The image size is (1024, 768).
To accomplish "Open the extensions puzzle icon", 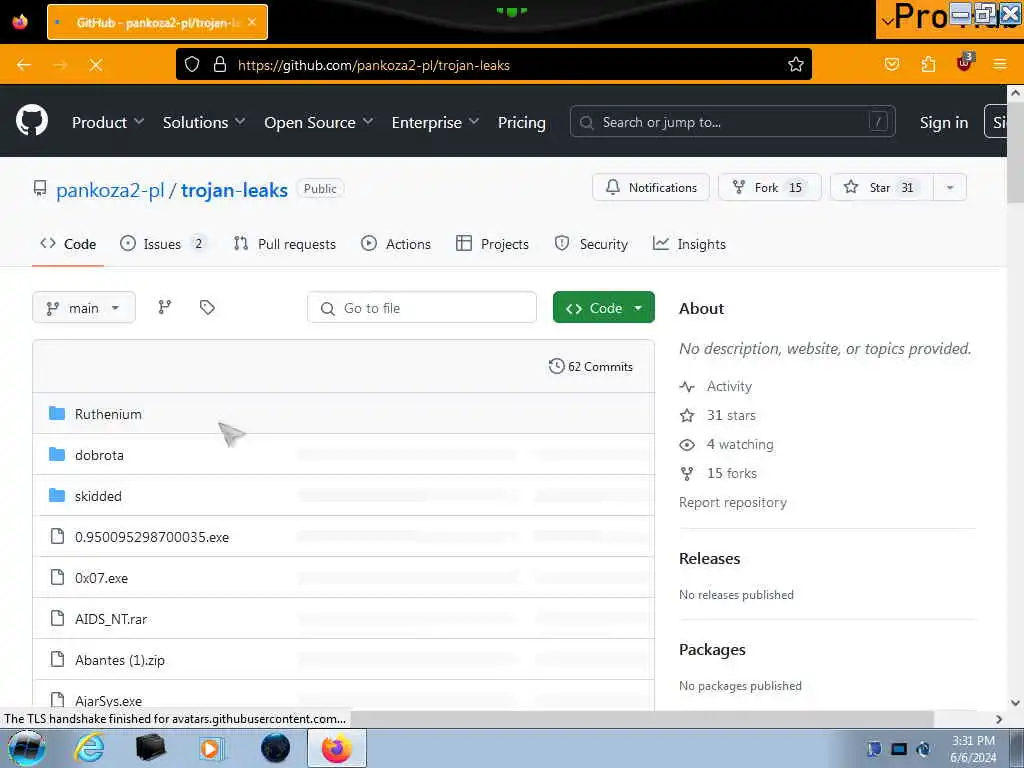I will tap(928, 64).
